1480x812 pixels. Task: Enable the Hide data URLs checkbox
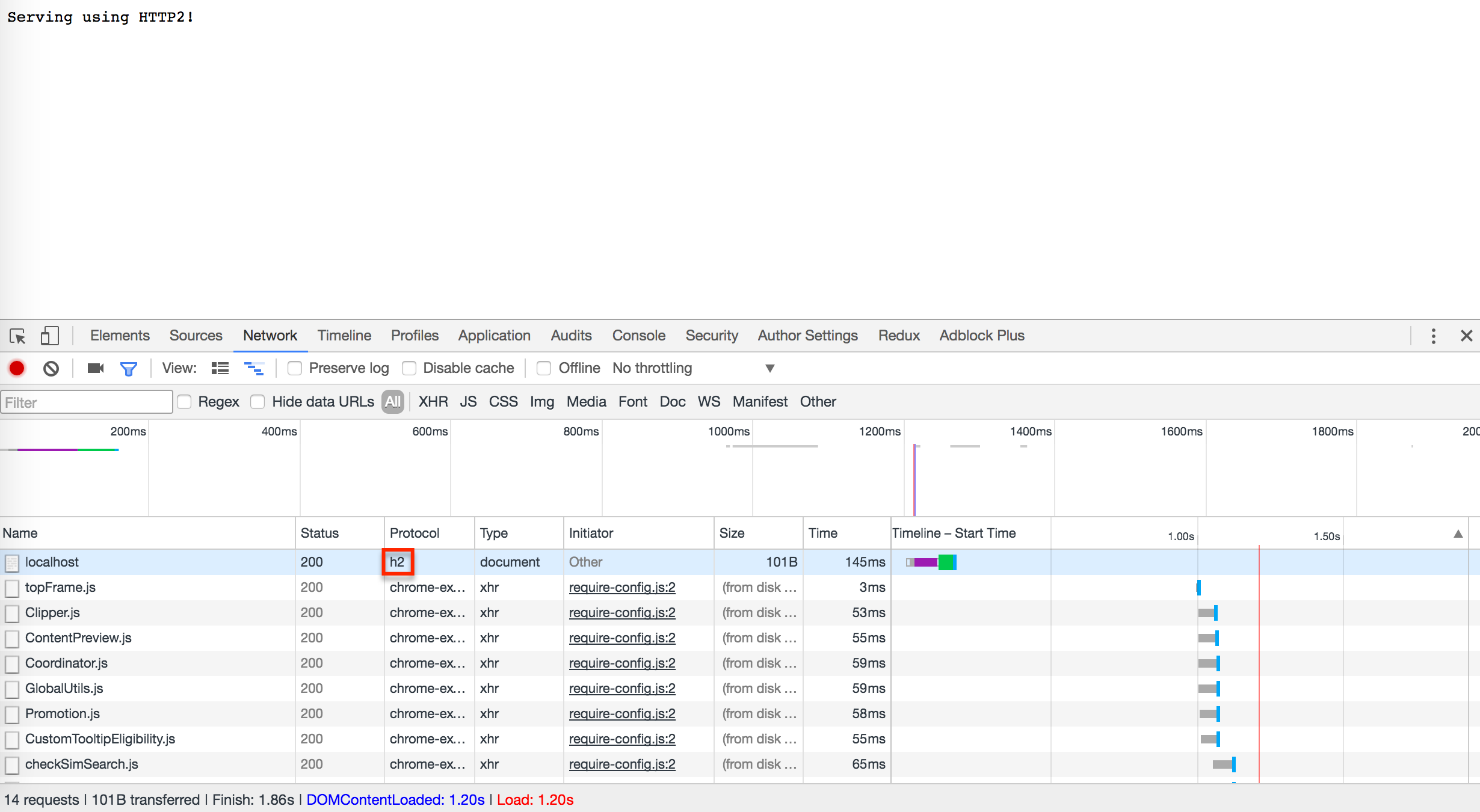(x=257, y=402)
